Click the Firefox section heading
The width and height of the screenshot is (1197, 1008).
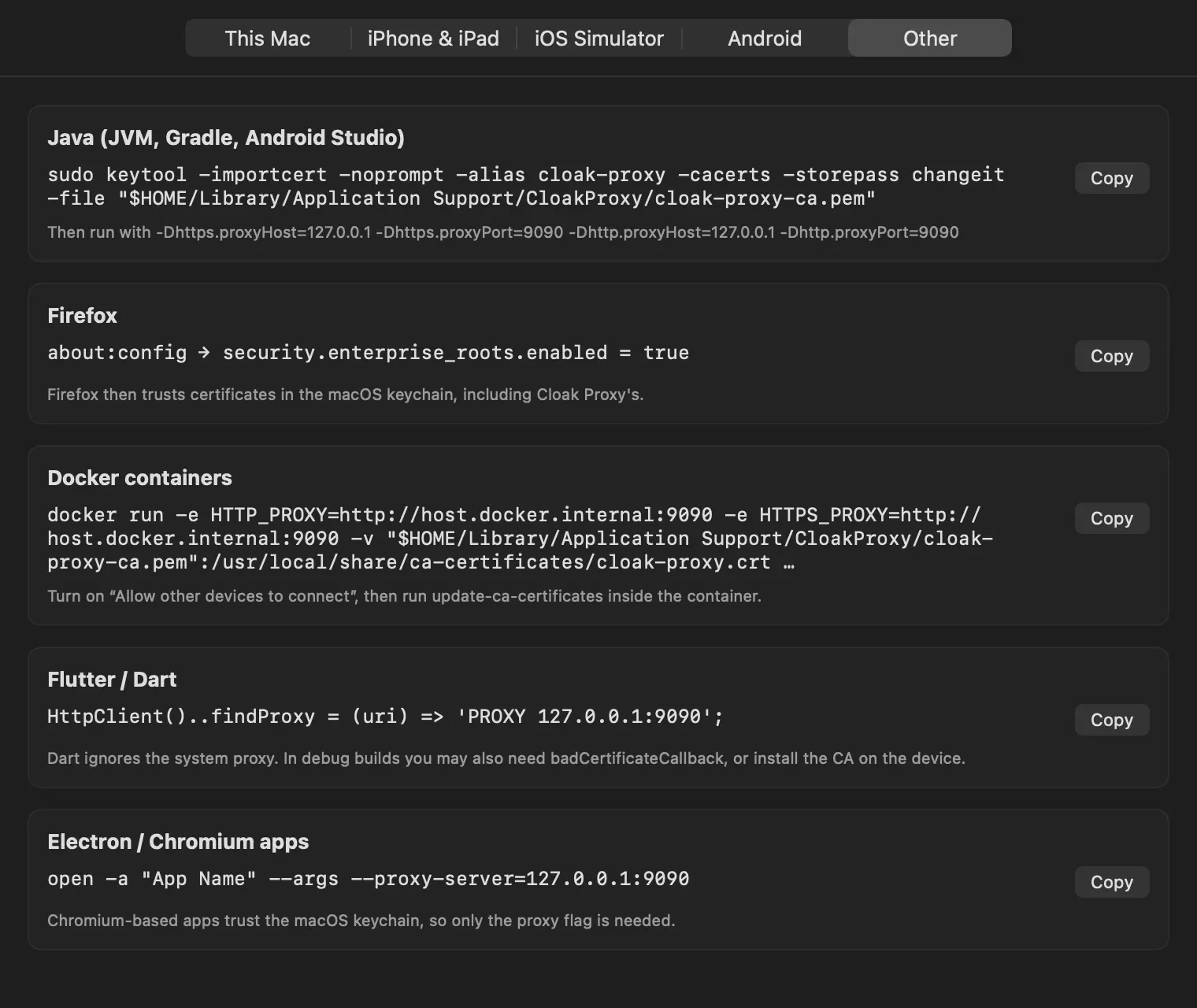[82, 316]
